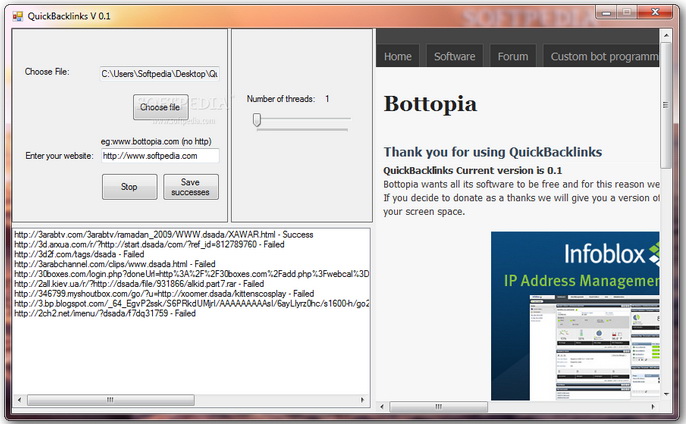
Task: Maximize the QuickBacklinks window
Action: point(627,13)
